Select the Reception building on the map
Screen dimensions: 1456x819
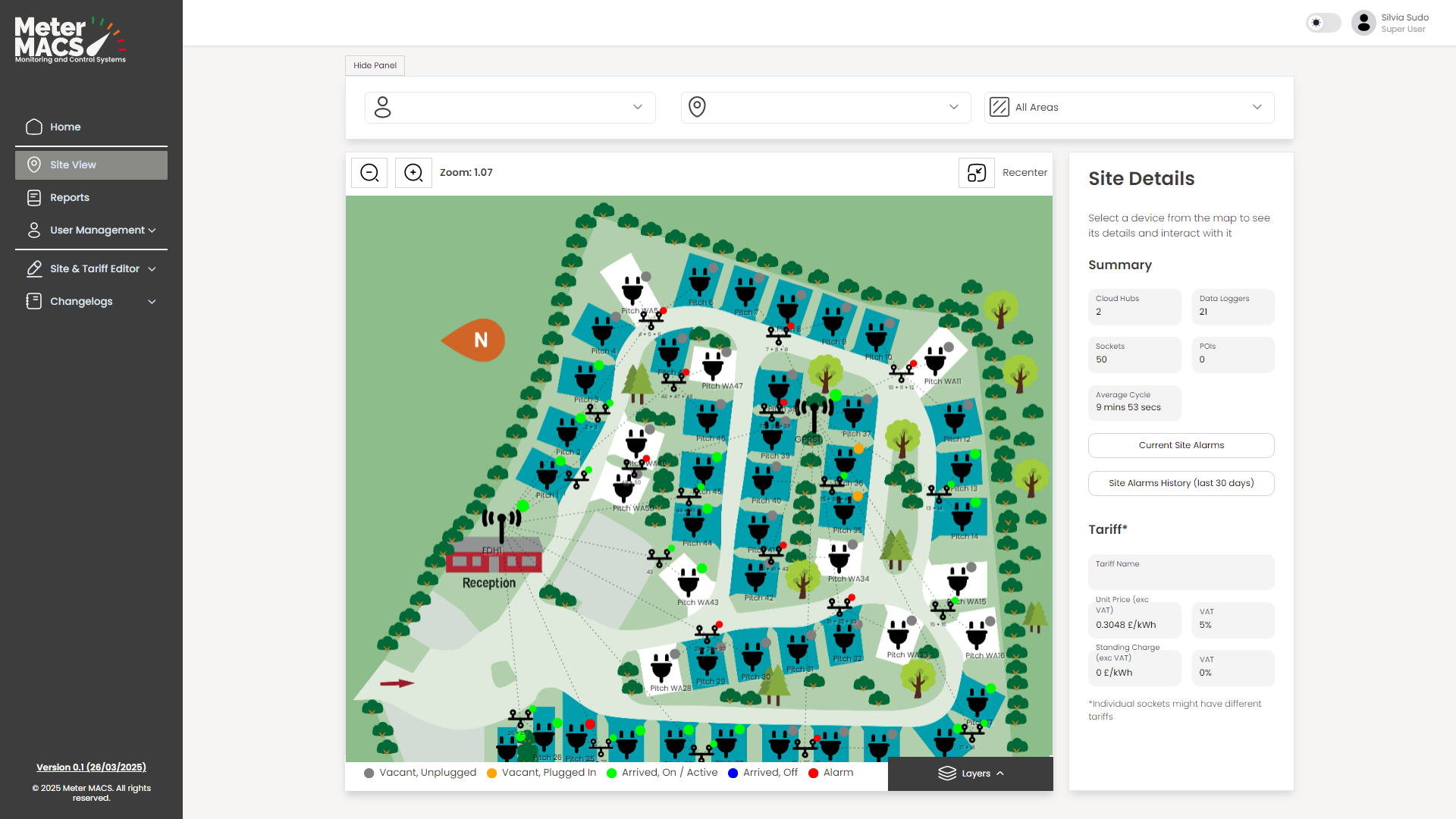pyautogui.click(x=492, y=561)
